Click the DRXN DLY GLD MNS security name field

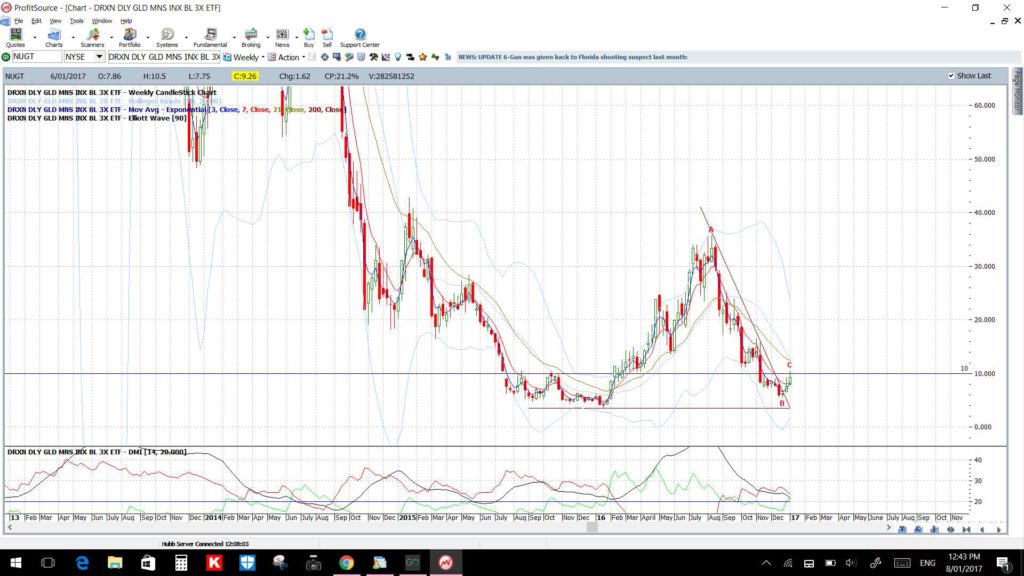click(x=164, y=57)
